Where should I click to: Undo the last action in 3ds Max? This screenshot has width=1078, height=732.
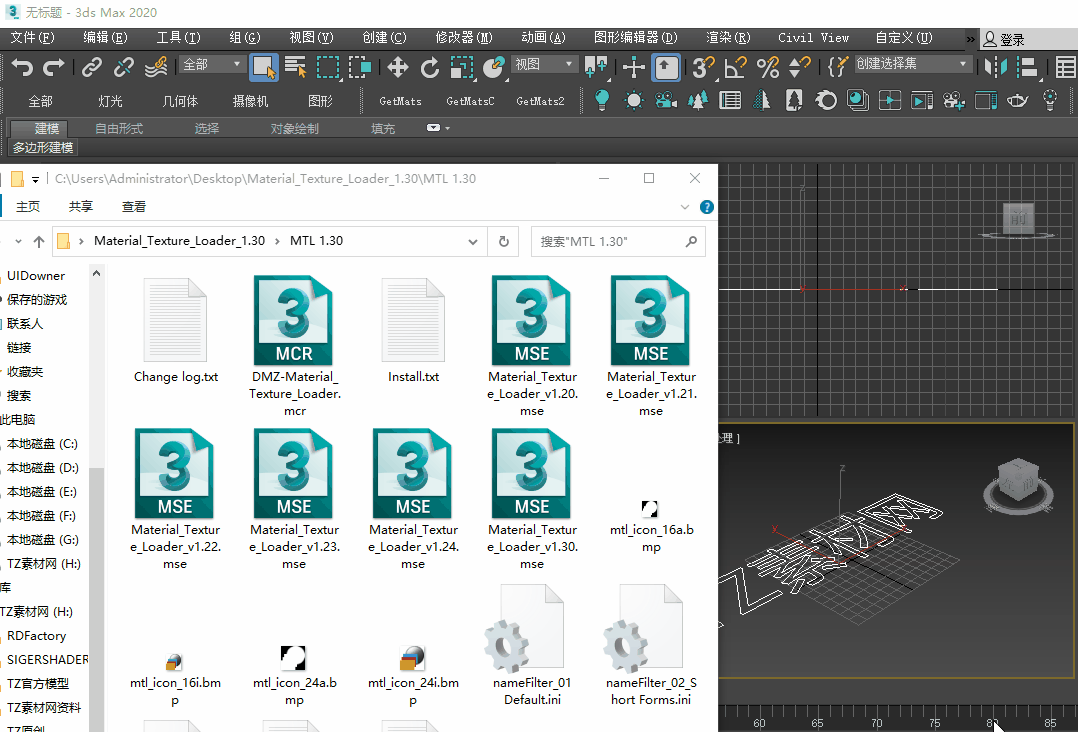[x=22, y=67]
